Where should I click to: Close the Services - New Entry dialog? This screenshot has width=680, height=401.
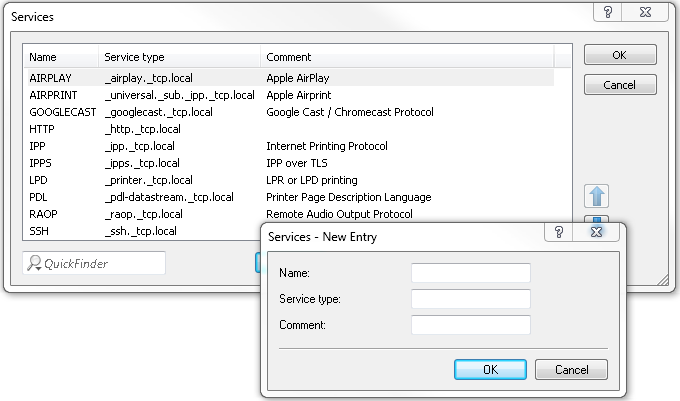pyautogui.click(x=596, y=232)
